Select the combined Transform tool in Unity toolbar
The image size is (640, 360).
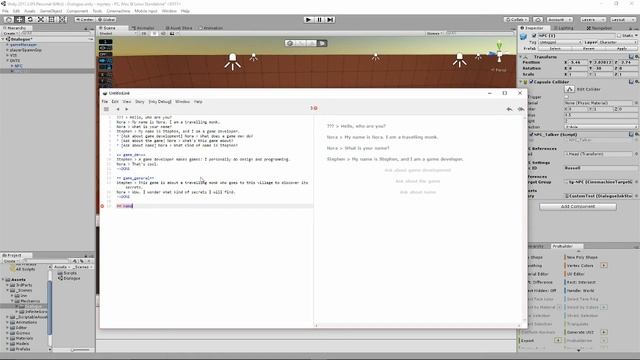click(62, 20)
